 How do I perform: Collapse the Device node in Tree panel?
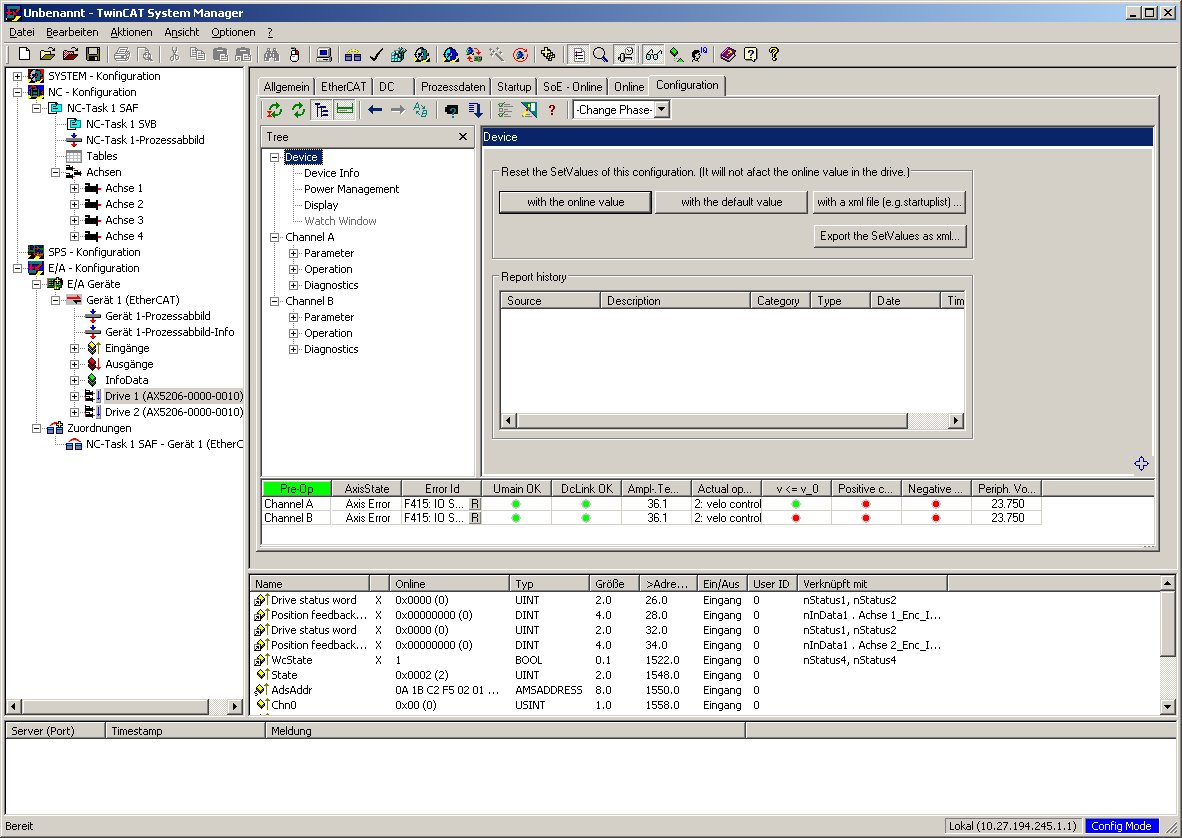[x=274, y=157]
